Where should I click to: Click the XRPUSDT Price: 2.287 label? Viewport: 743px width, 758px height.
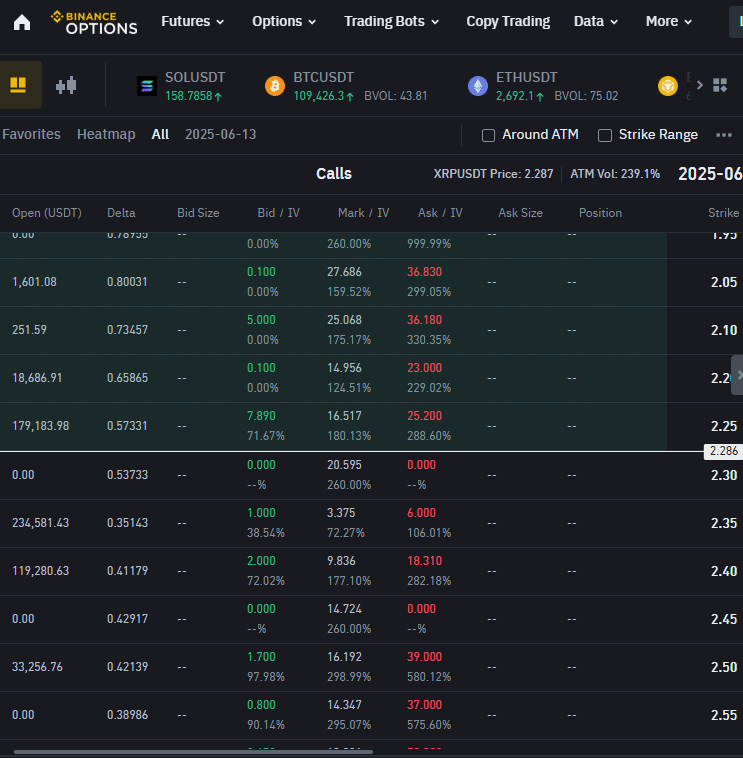(x=493, y=174)
